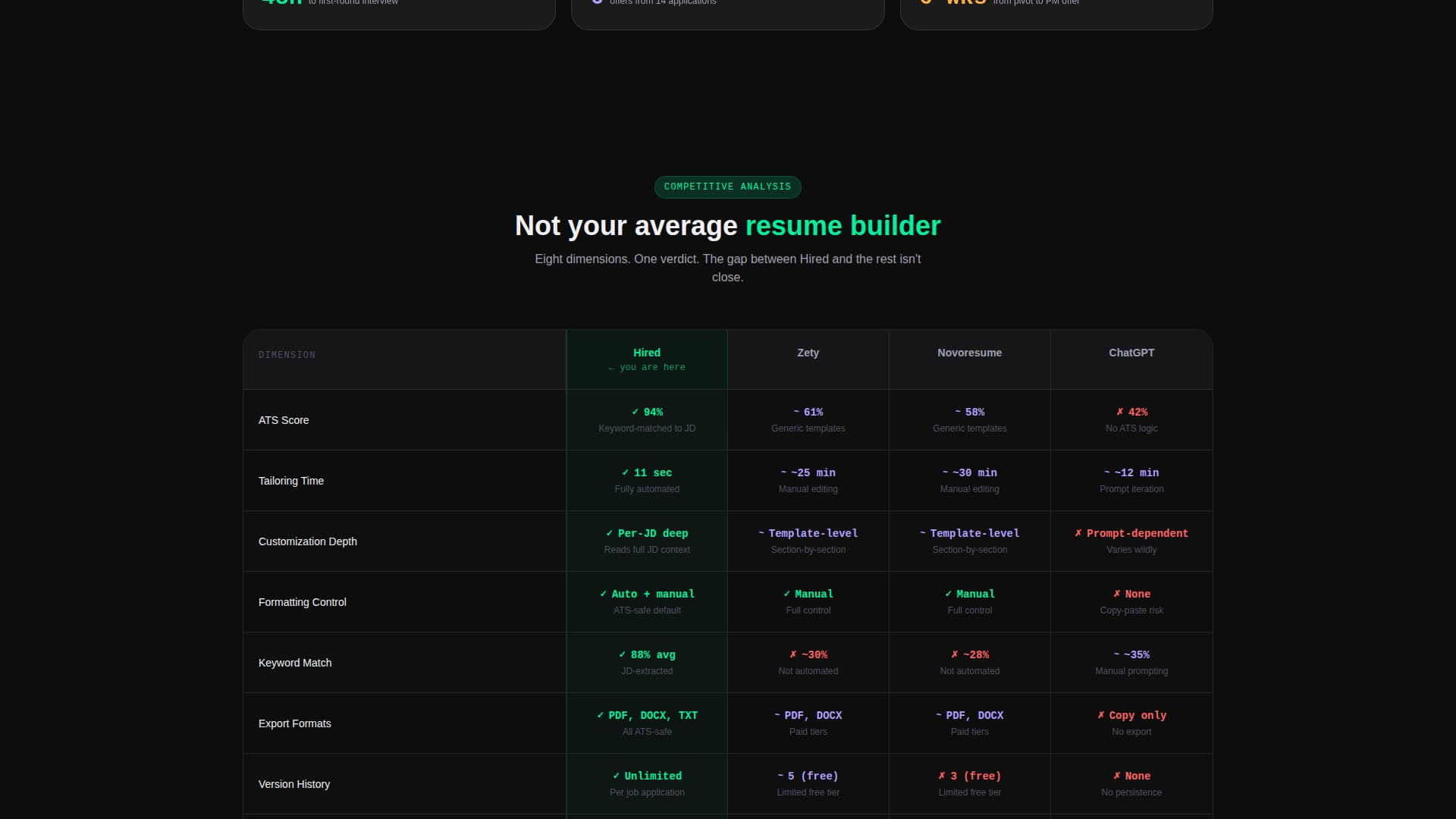Click the 11 sec tailoring time
The height and width of the screenshot is (819, 1456).
pos(647,472)
